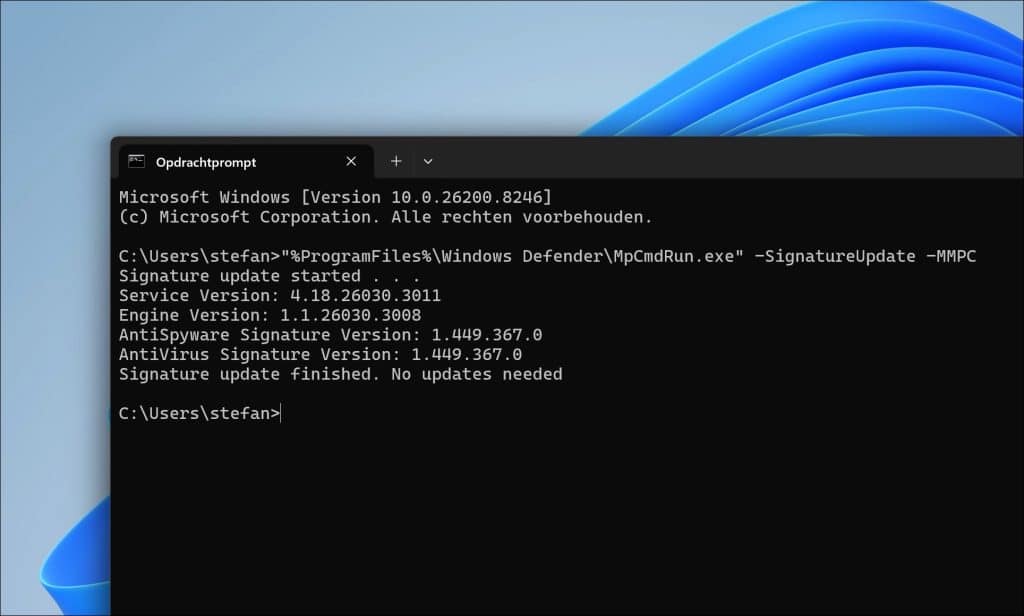Viewport: 1024px width, 616px height.
Task: Click the Microsoft Windows version line
Action: pyautogui.click(x=336, y=197)
